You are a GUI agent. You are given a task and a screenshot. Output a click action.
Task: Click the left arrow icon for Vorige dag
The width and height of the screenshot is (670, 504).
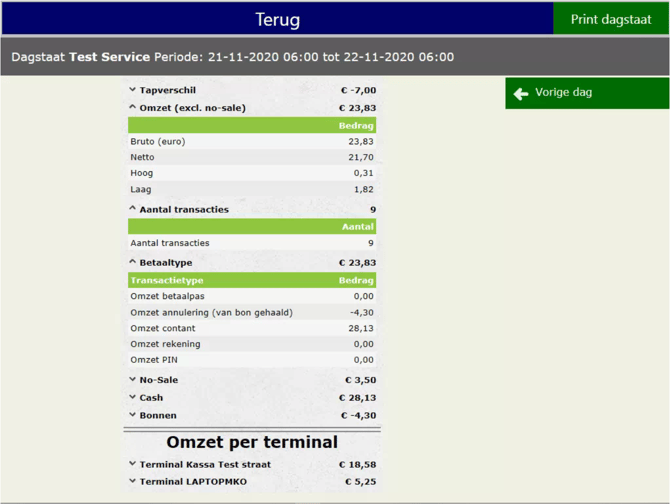tap(521, 93)
